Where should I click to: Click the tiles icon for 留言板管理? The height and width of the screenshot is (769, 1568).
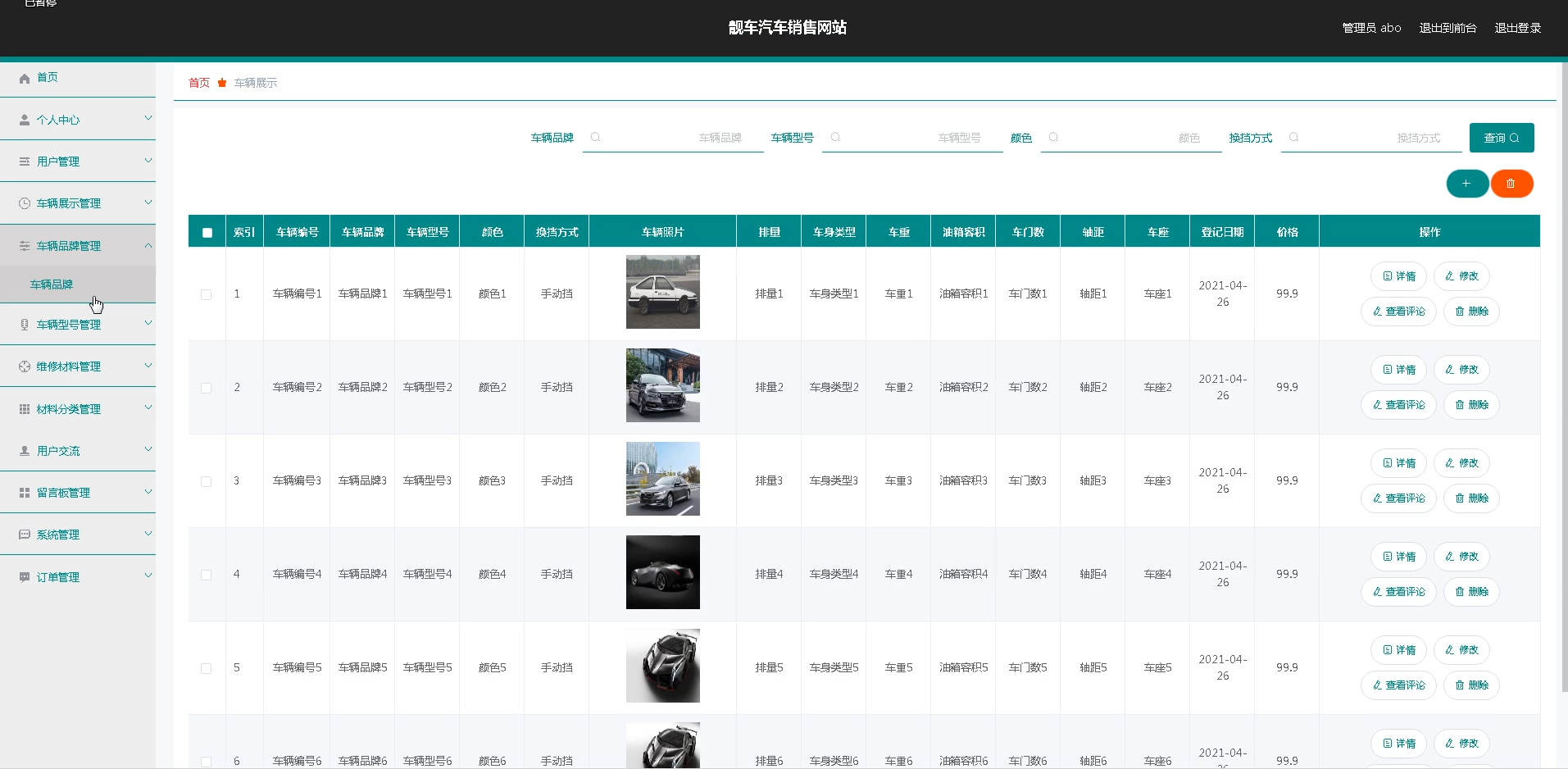tap(25, 493)
